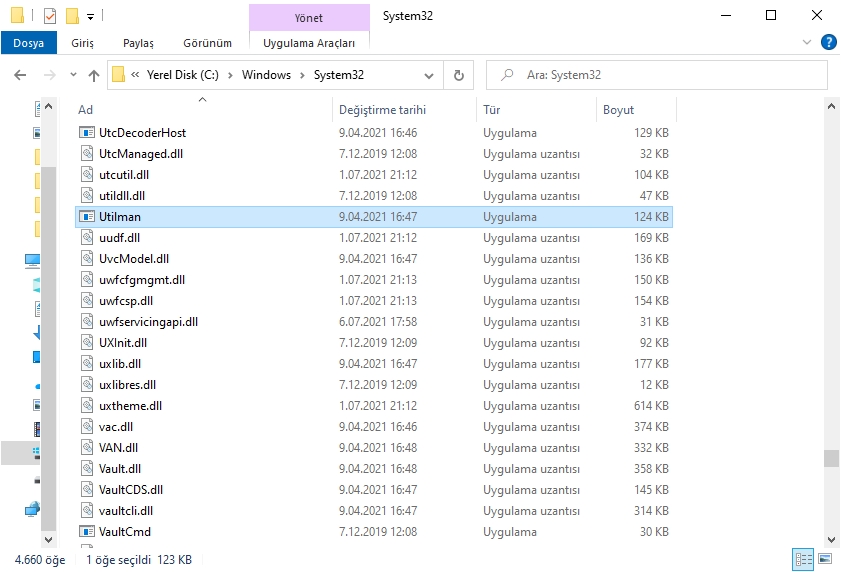Switch to the Paylaş ribbon tab
Image resolution: width=841 pixels, height=572 pixels.
point(138,43)
